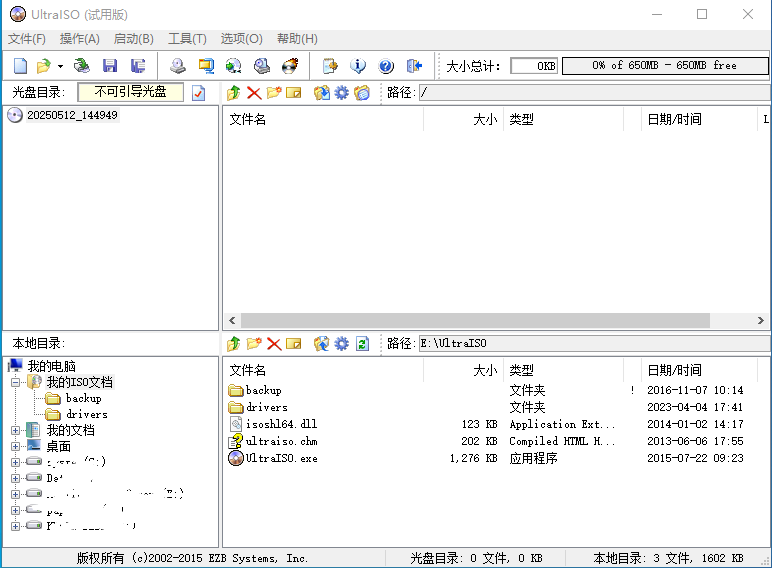Delete selected item in local panel
Image resolution: width=772 pixels, height=568 pixels.
tap(274, 344)
